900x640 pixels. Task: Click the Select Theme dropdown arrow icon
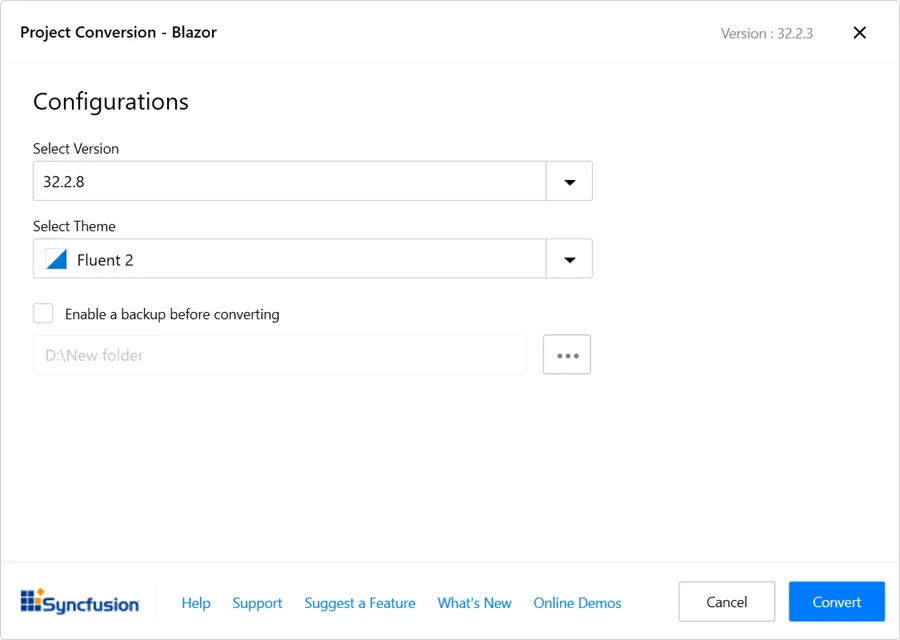tap(569, 258)
